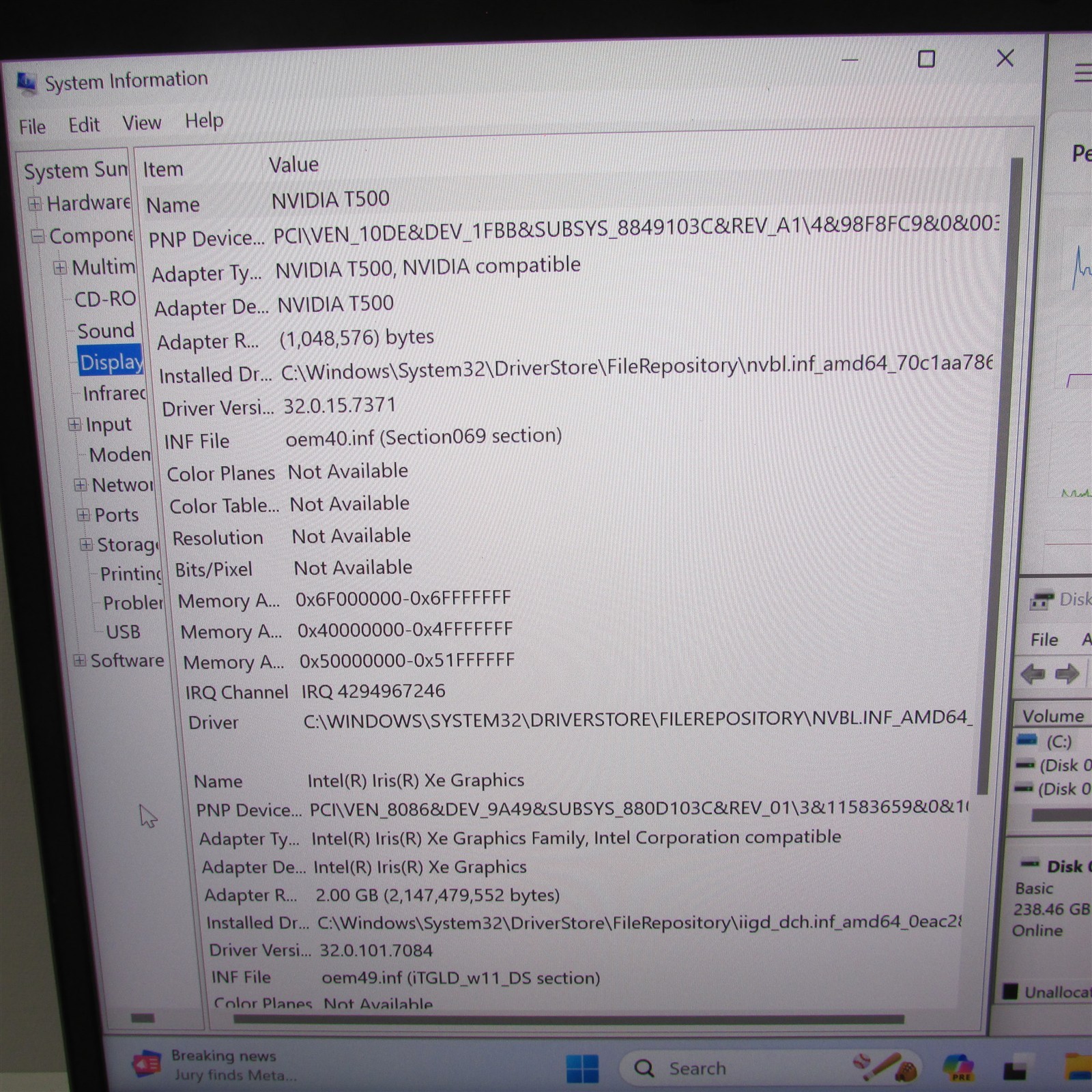Click the Item column header
1092x1092 pixels.
point(163,169)
